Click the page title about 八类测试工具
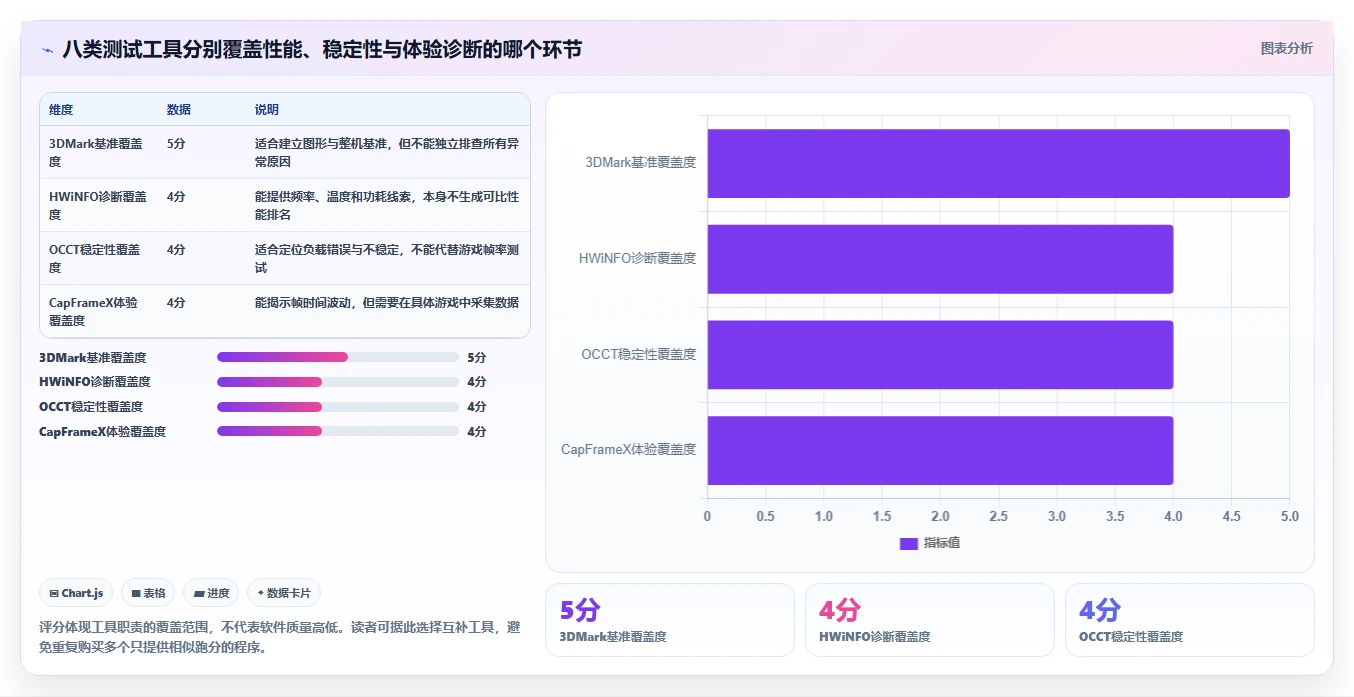The height and width of the screenshot is (697, 1354). pyautogui.click(x=322, y=49)
